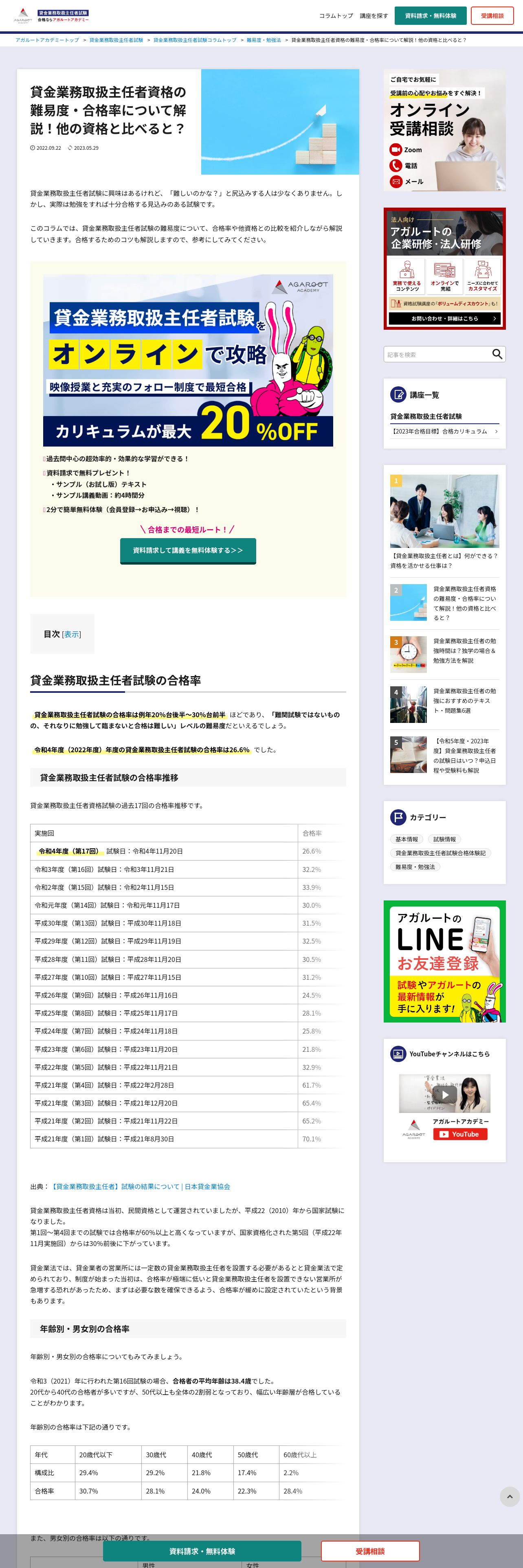Open ranked article 2 on 難易度・合格率
523x1568 pixels.
(444, 602)
